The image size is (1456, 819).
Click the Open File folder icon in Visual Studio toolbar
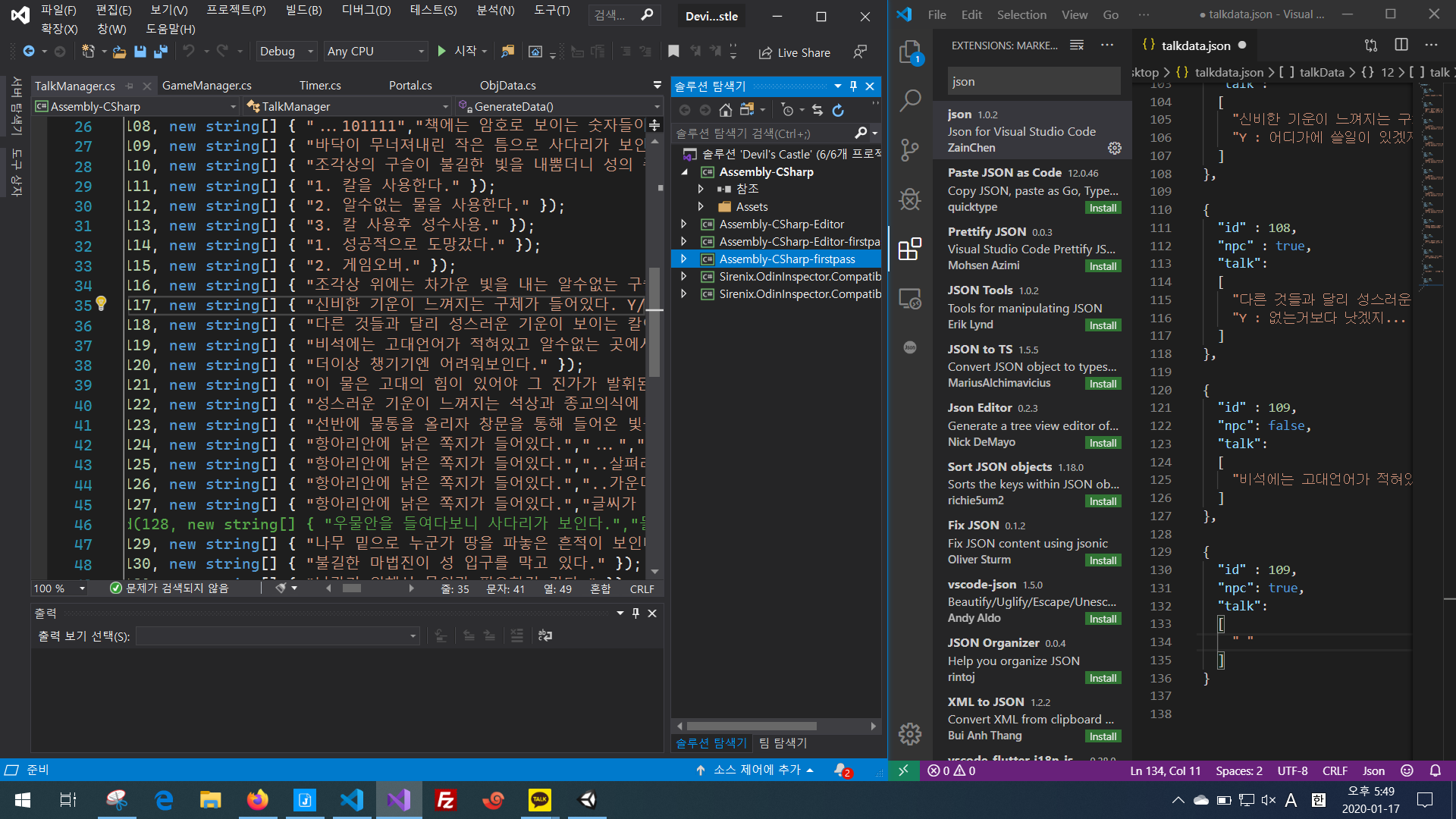point(119,52)
